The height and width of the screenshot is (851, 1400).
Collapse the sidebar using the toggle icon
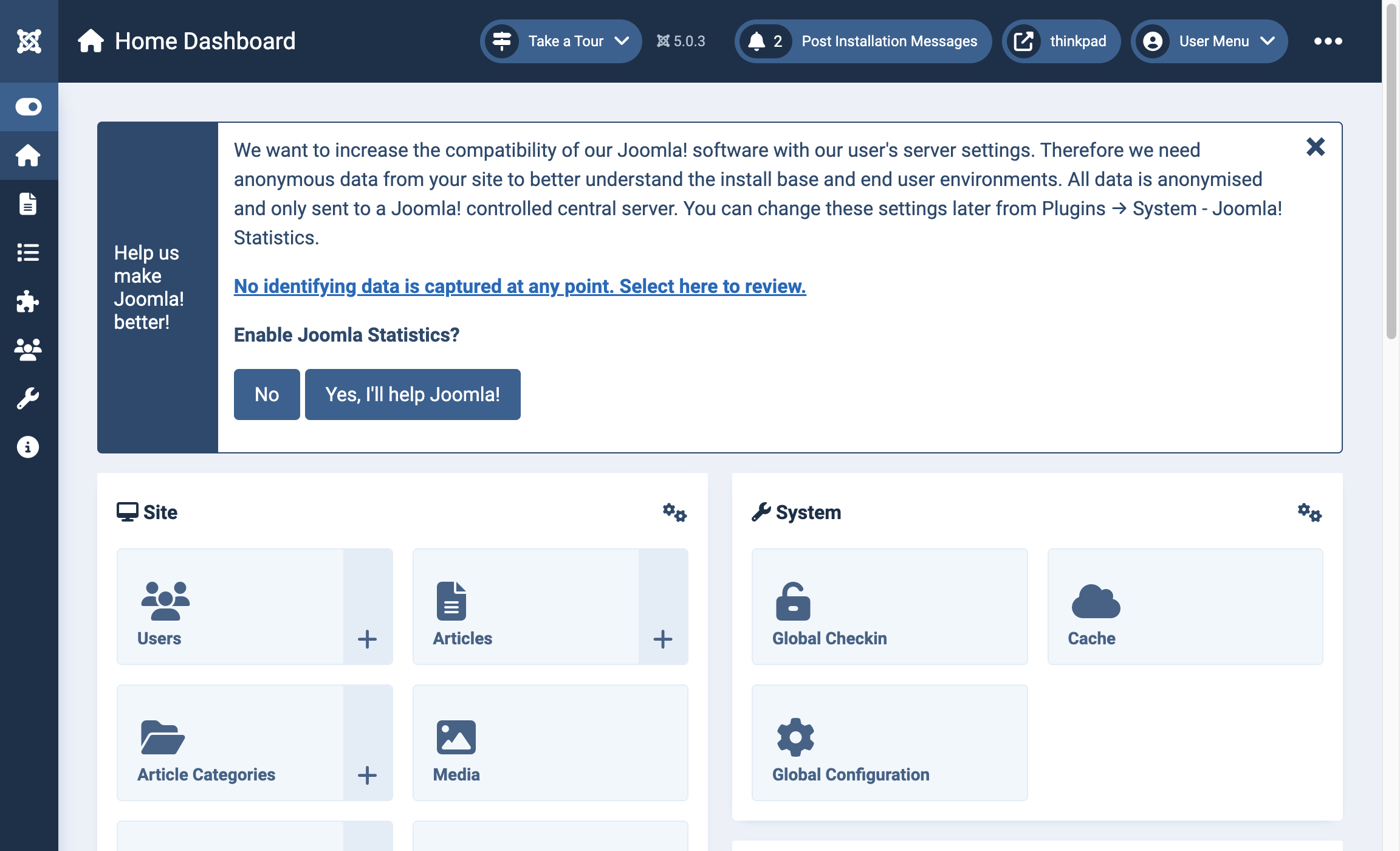click(29, 107)
